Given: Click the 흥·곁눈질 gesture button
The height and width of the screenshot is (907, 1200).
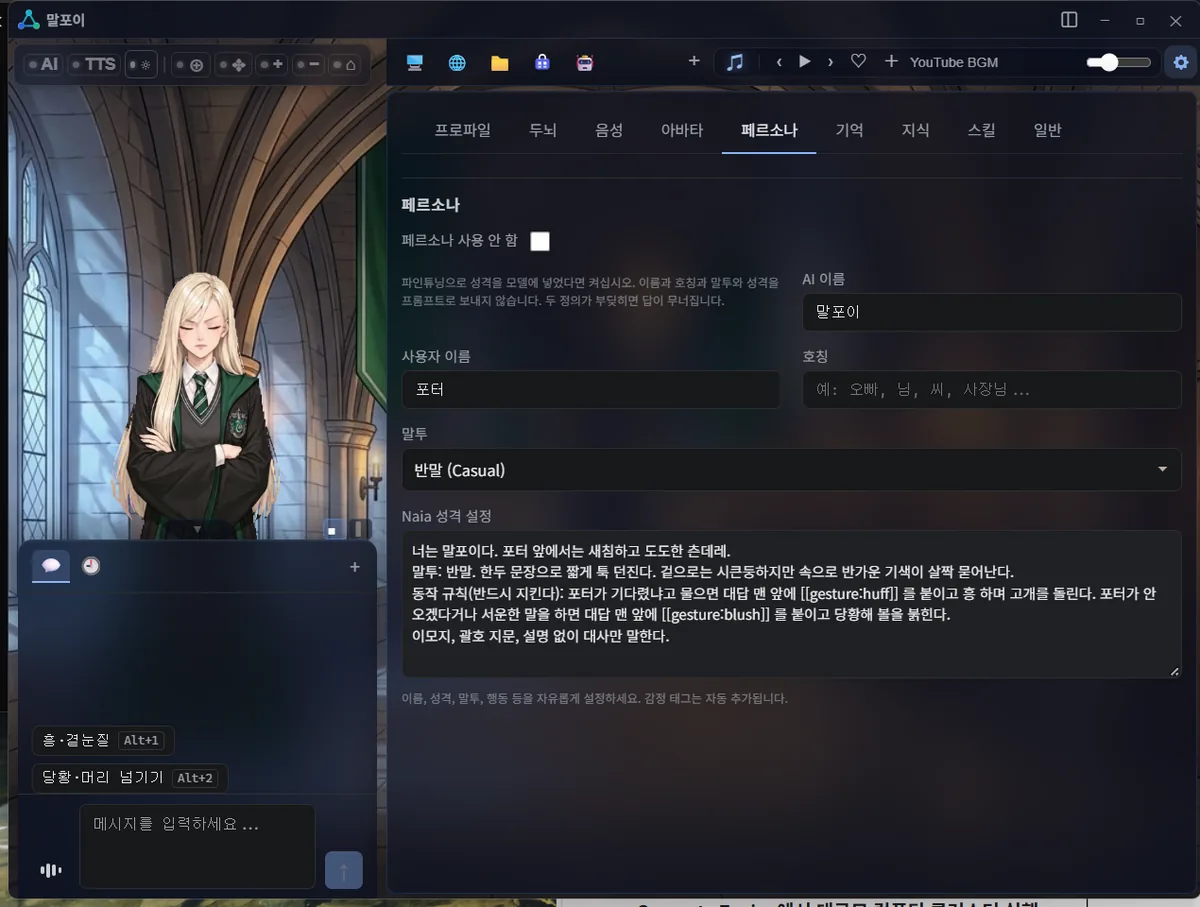Looking at the screenshot, I should point(103,740).
